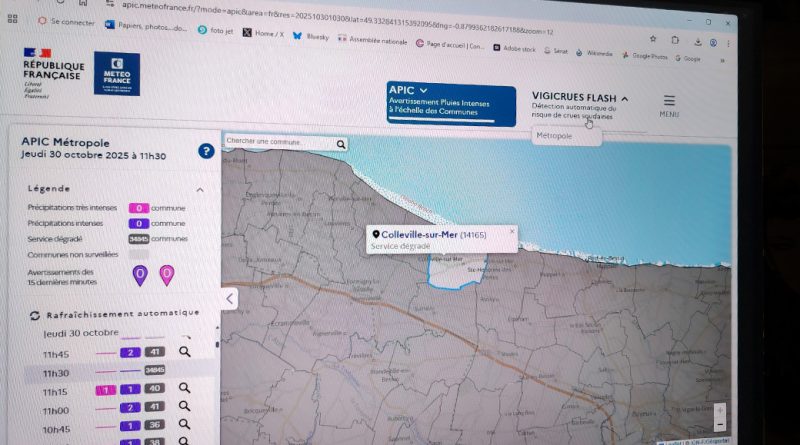Open the APIC dropdown tab
The height and width of the screenshot is (445, 800).
click(451, 104)
